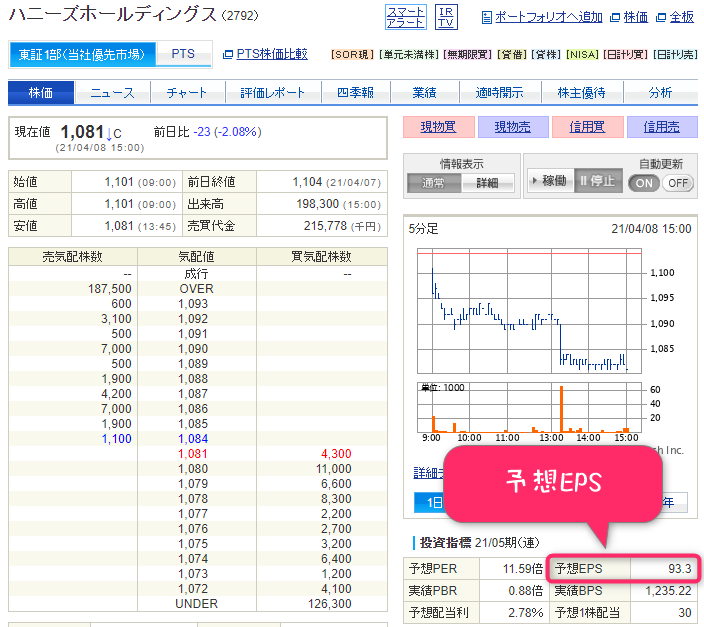Image resolution: width=704 pixels, height=627 pixels.
Task: Click the 気配値 column header
Action: click(197, 256)
